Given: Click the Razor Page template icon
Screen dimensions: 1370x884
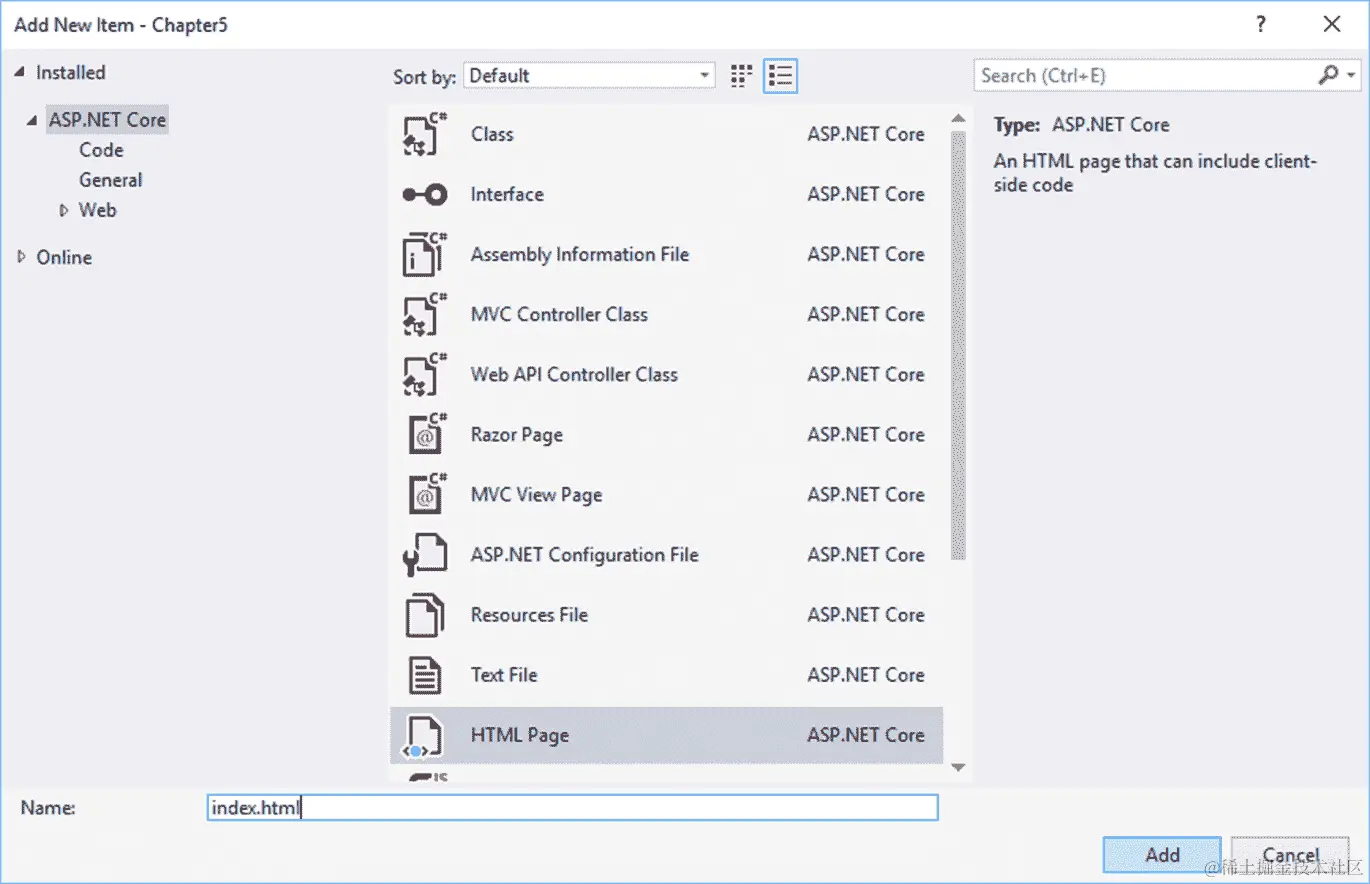Looking at the screenshot, I should (428, 434).
